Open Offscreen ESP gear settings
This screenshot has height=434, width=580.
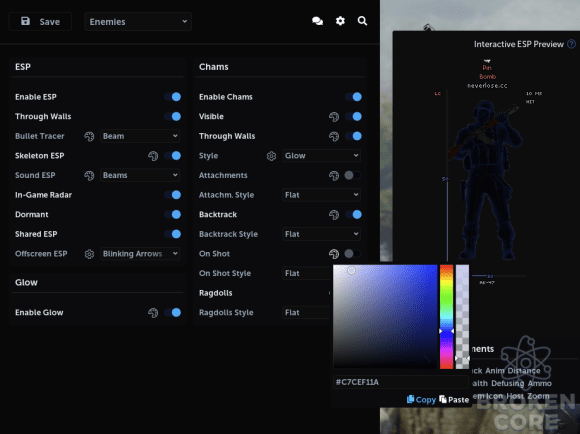(89, 254)
